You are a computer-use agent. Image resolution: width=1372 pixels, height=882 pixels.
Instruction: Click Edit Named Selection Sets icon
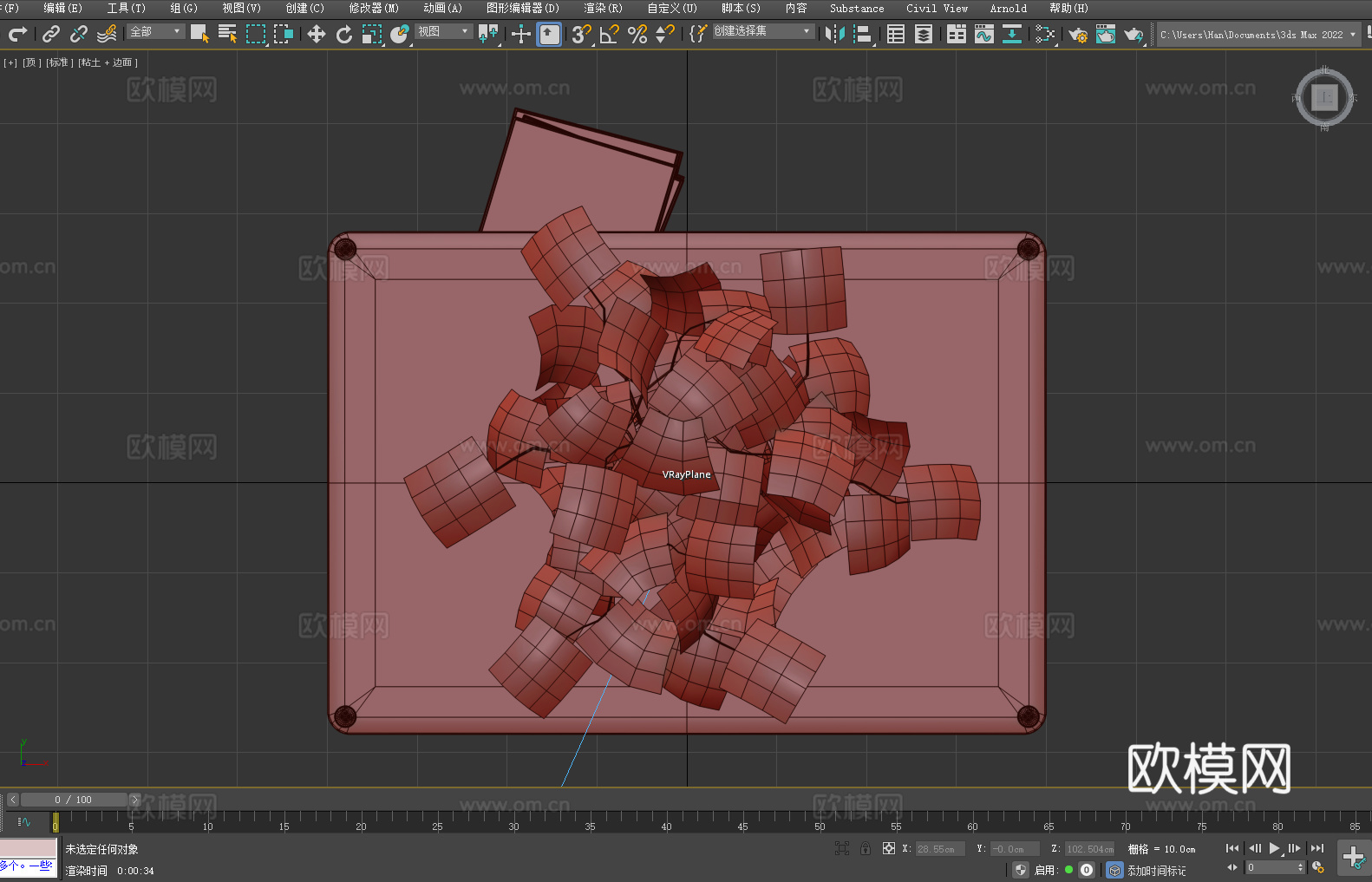[x=698, y=34]
